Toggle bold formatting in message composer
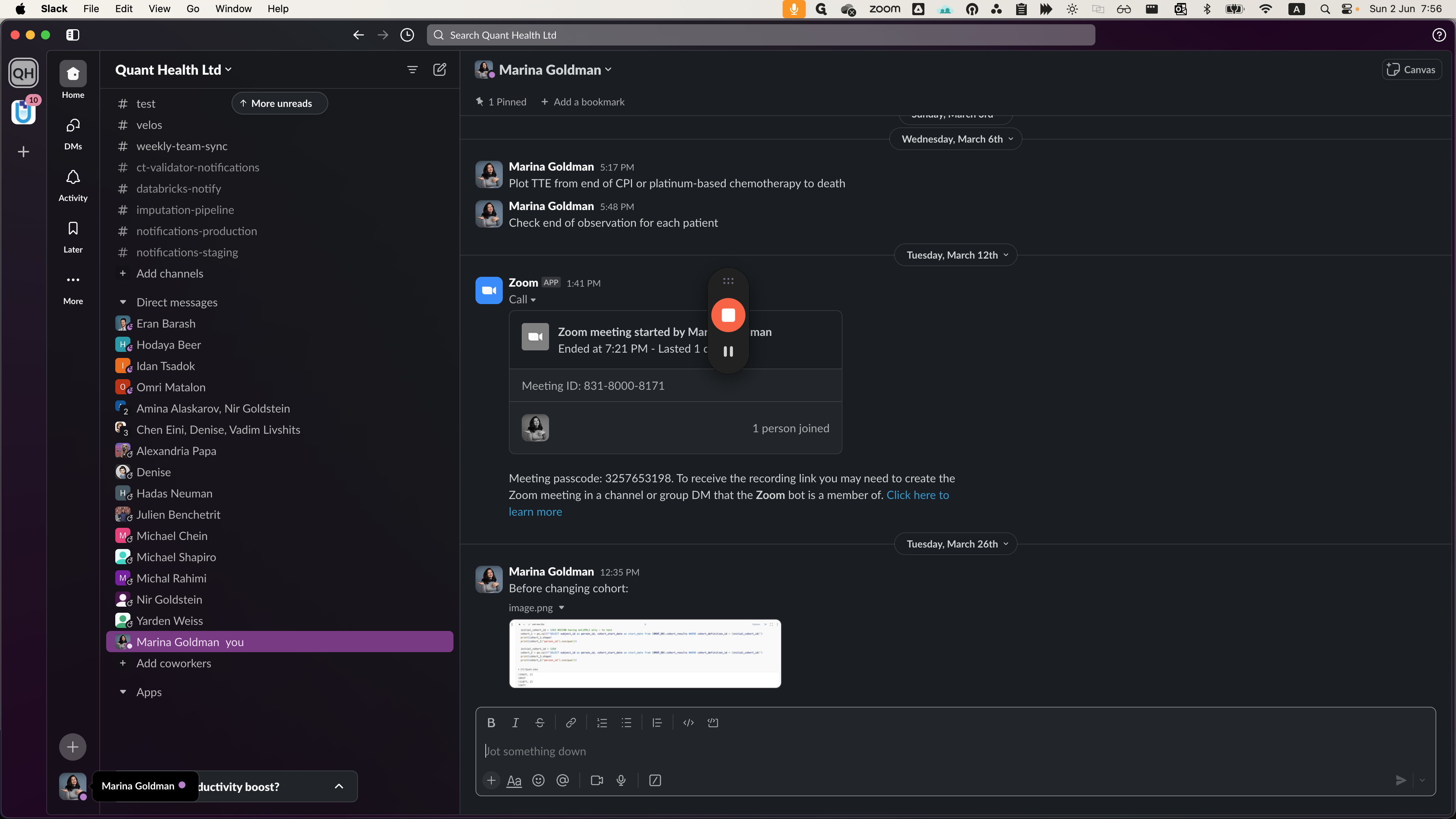Screen dimensions: 1456x819 coord(491,722)
